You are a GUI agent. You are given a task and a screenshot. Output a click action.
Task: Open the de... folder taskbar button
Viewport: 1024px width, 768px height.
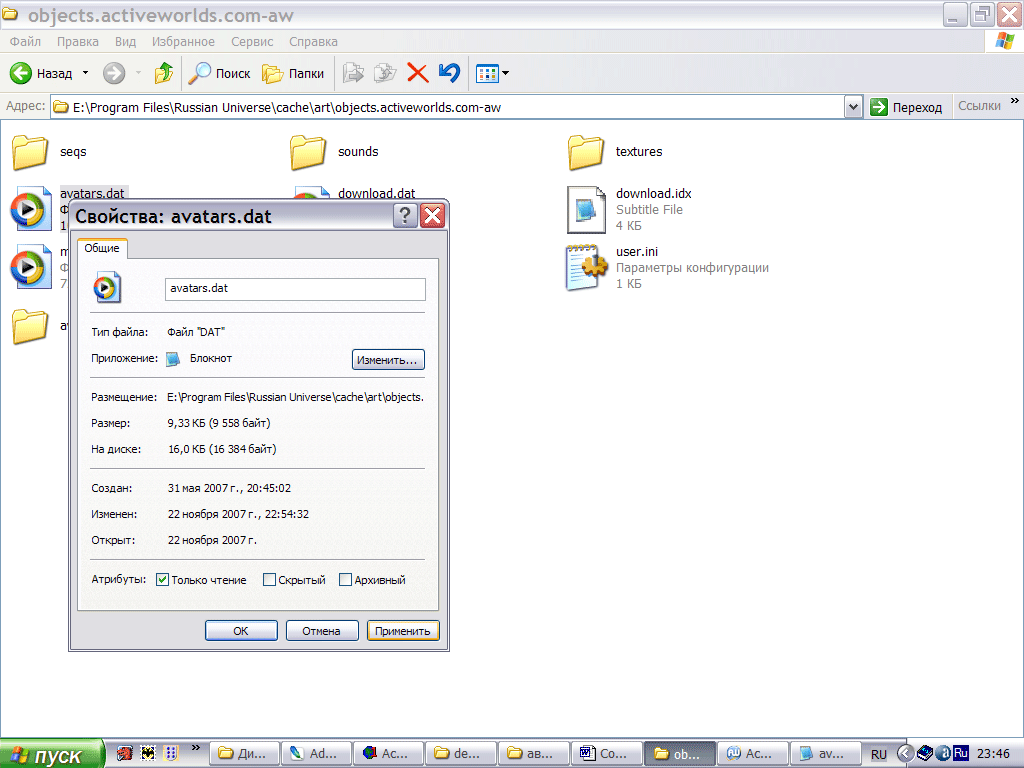461,754
